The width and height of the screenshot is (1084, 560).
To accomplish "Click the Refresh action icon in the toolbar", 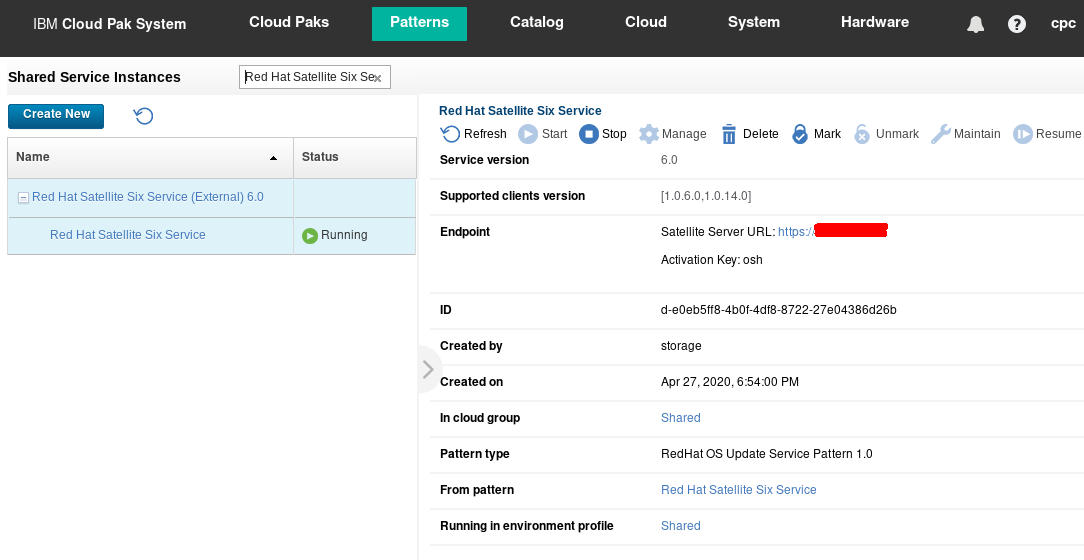I will click(x=450, y=134).
